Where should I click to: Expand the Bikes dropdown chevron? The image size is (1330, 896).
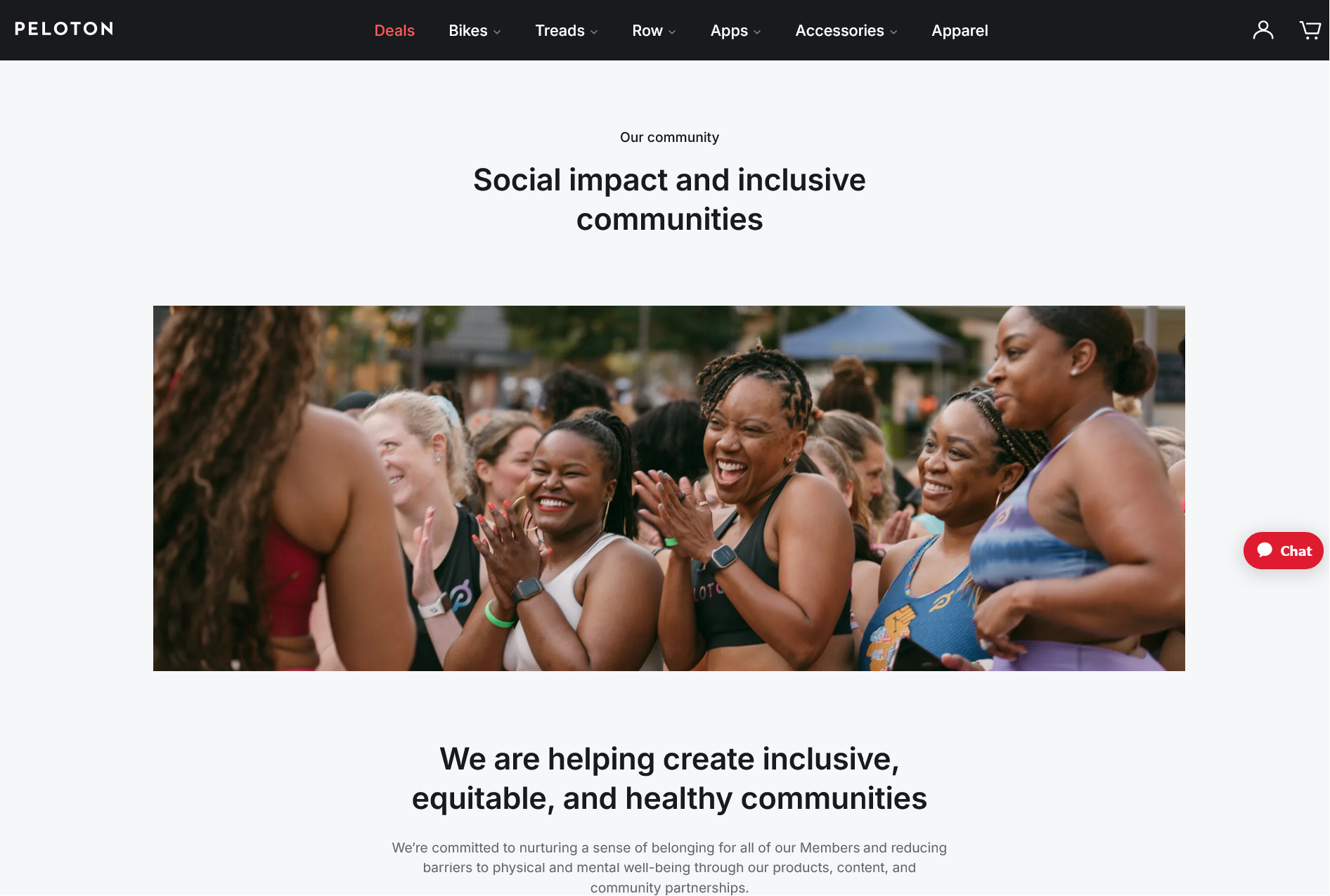[497, 32]
